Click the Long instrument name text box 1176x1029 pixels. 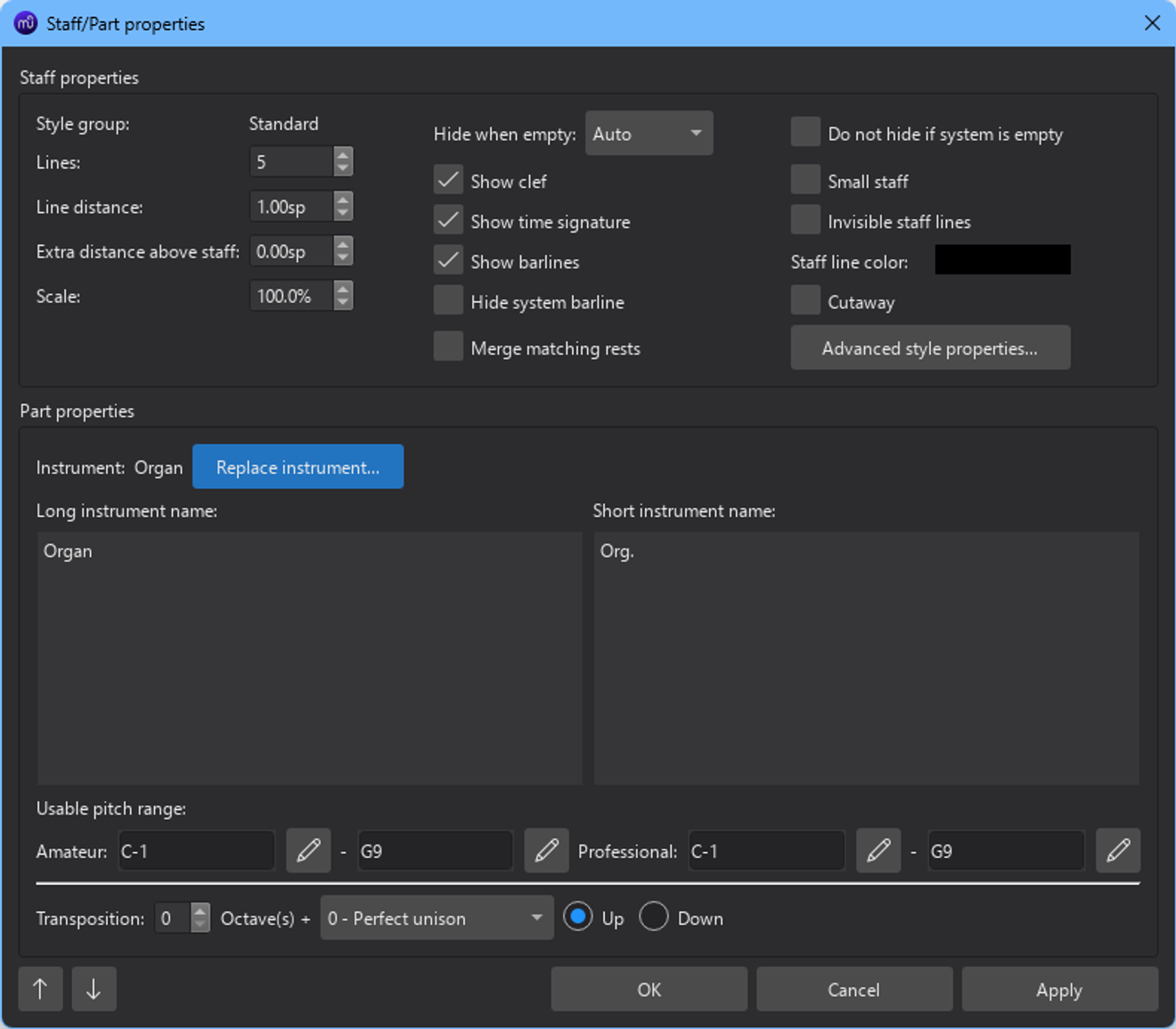point(309,658)
